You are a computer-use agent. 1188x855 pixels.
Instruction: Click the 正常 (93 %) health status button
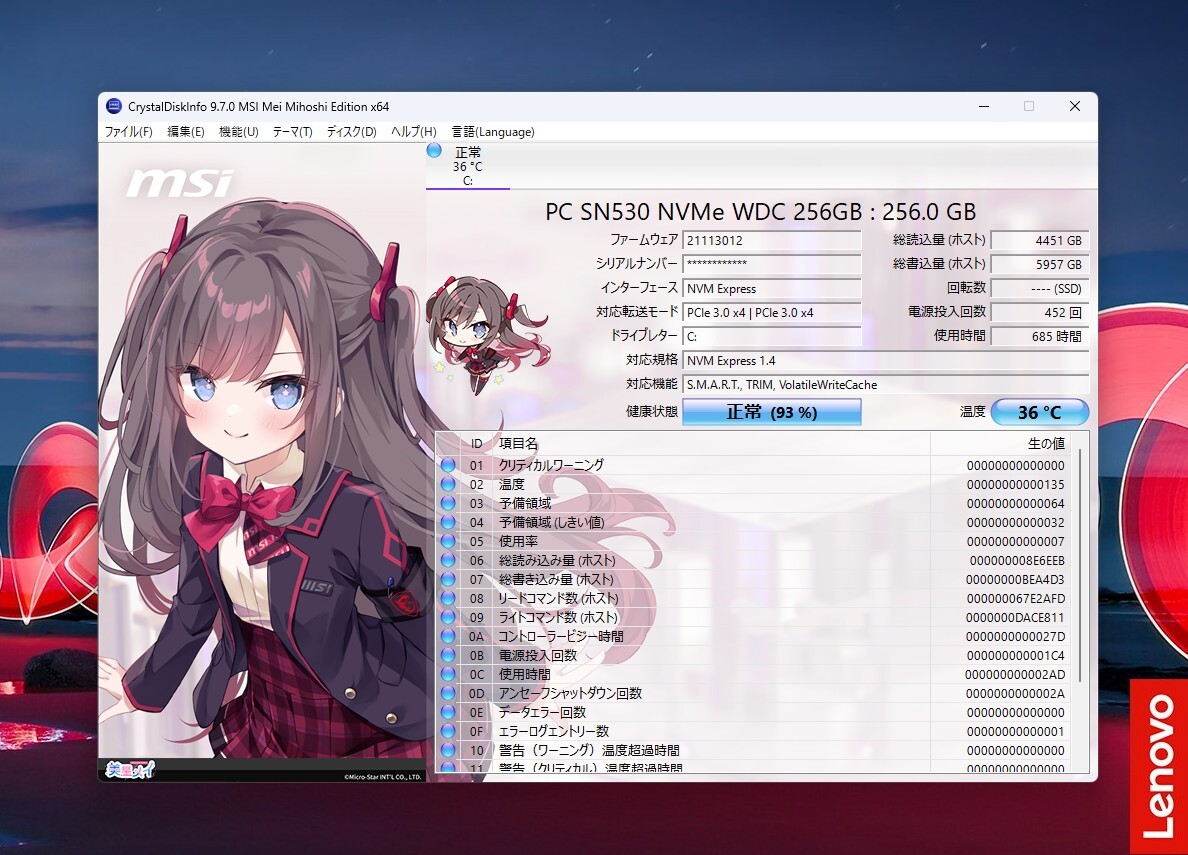[771, 412]
